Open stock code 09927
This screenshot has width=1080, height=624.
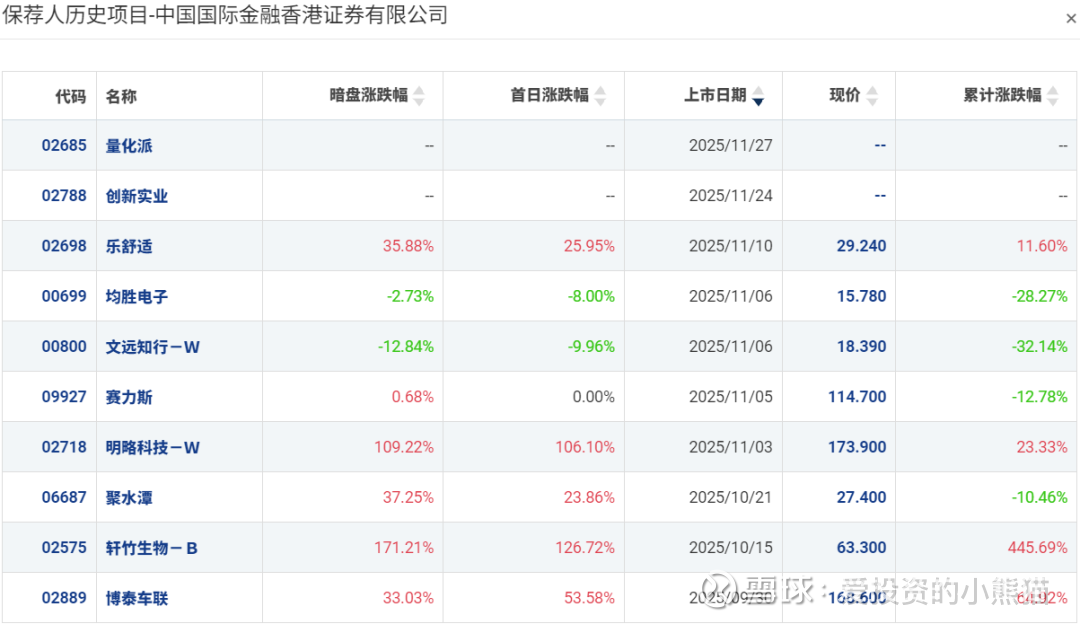click(64, 397)
